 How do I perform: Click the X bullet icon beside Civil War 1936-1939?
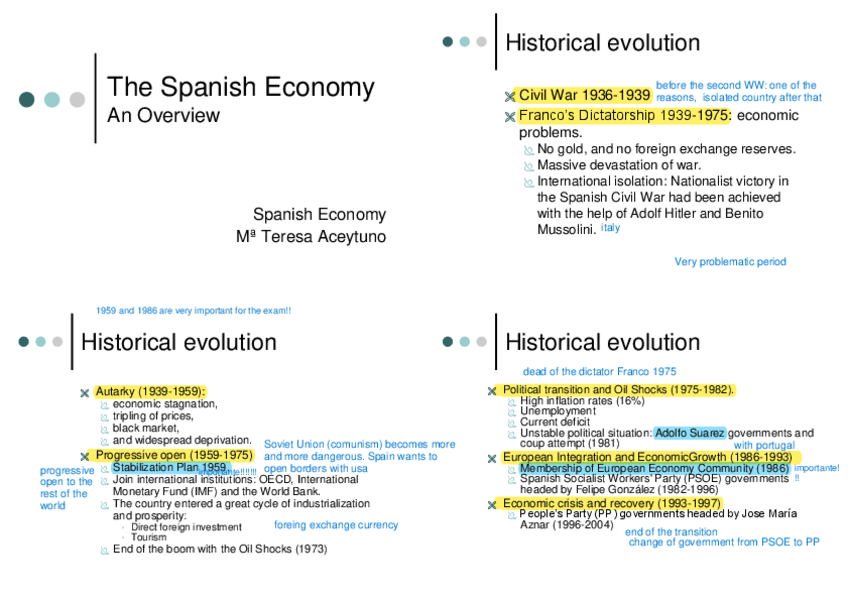(x=508, y=94)
